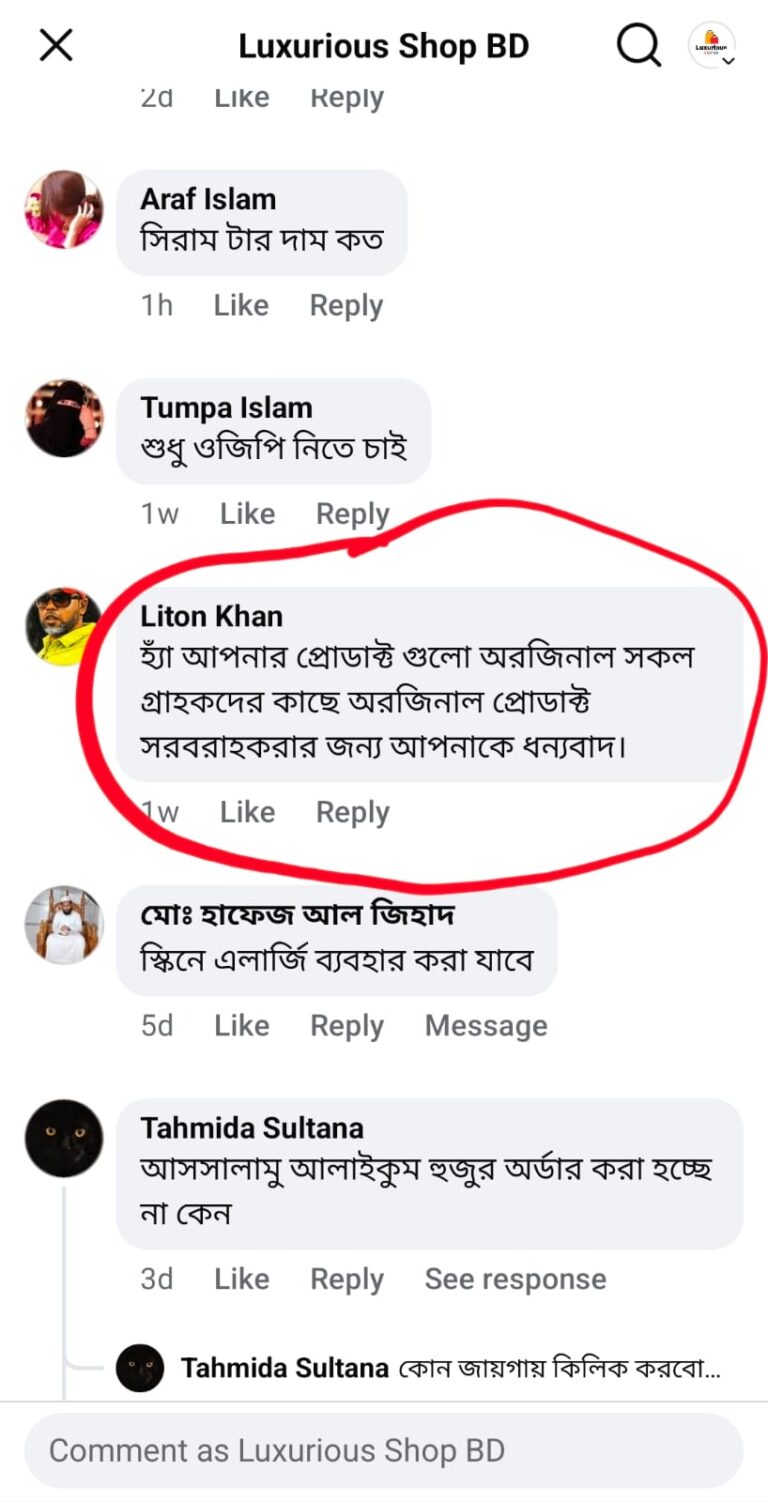768x1502 pixels.
Task: Open the Luxurious Shop profile switcher
Action: pyautogui.click(x=712, y=46)
